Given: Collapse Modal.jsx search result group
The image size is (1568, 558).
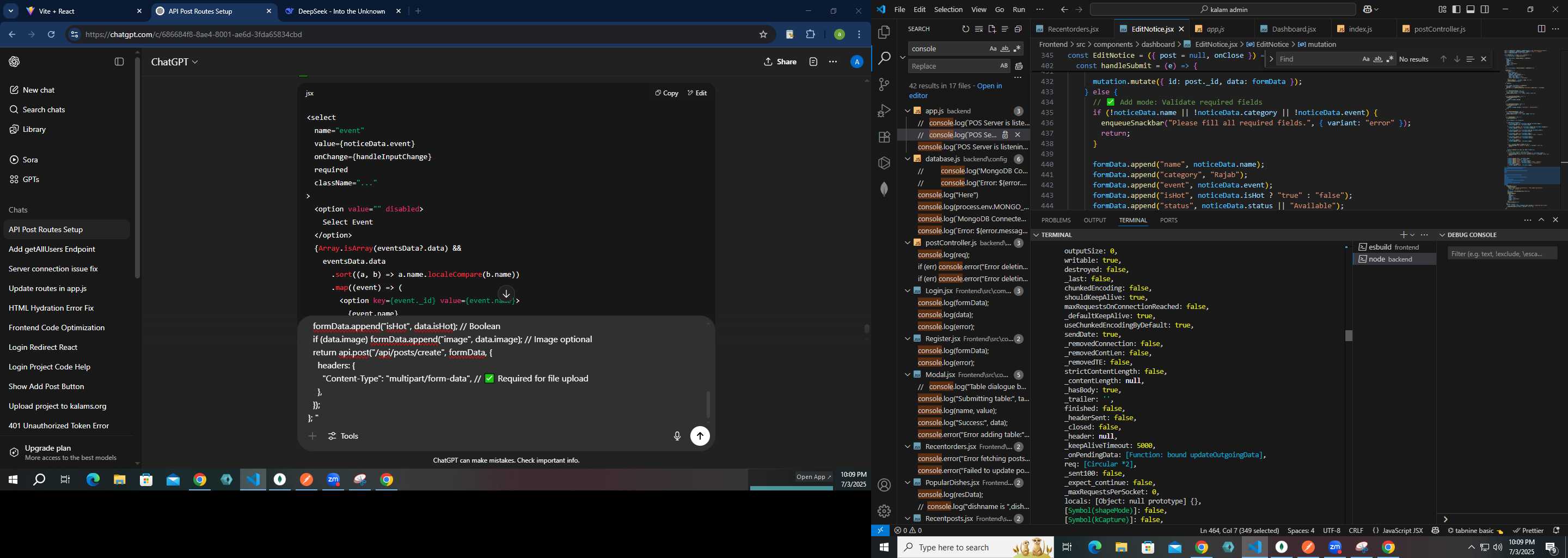Looking at the screenshot, I should 907,375.
